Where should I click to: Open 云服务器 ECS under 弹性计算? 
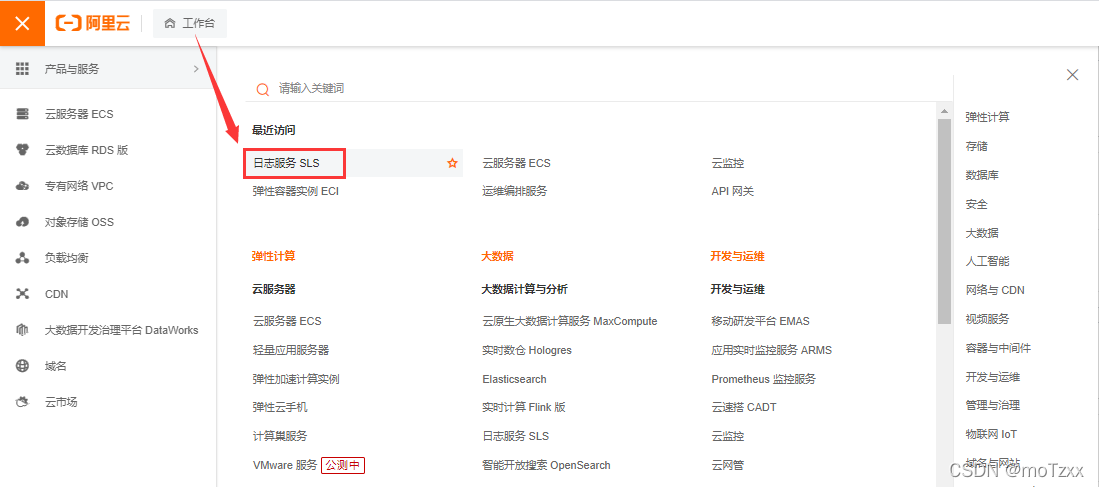pyautogui.click(x=287, y=321)
